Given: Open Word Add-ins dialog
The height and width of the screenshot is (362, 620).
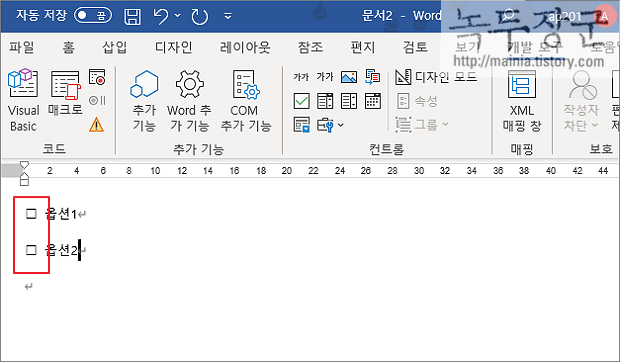Looking at the screenshot, I should (189, 100).
